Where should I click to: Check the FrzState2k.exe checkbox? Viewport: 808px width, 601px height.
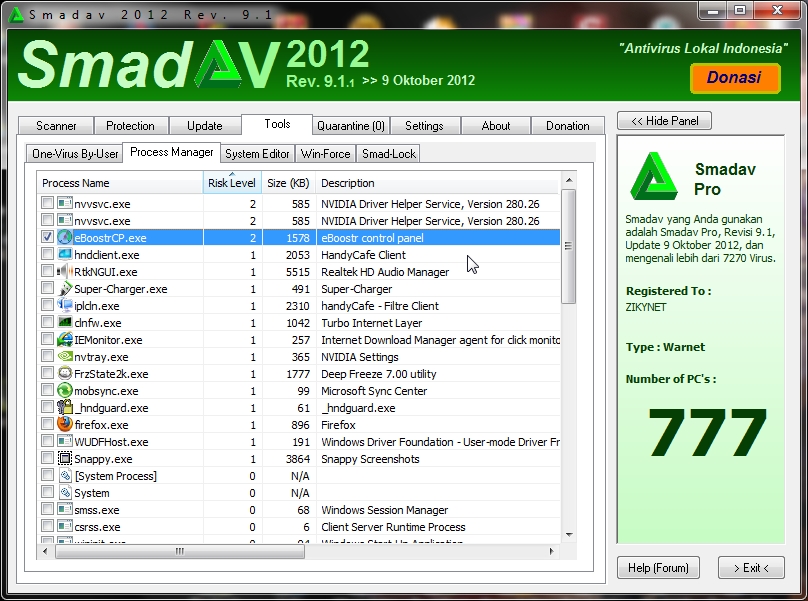click(47, 373)
